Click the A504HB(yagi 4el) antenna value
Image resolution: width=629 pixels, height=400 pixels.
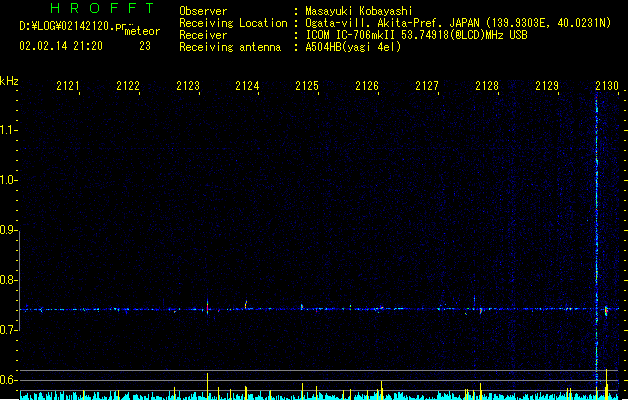[x=353, y=47]
